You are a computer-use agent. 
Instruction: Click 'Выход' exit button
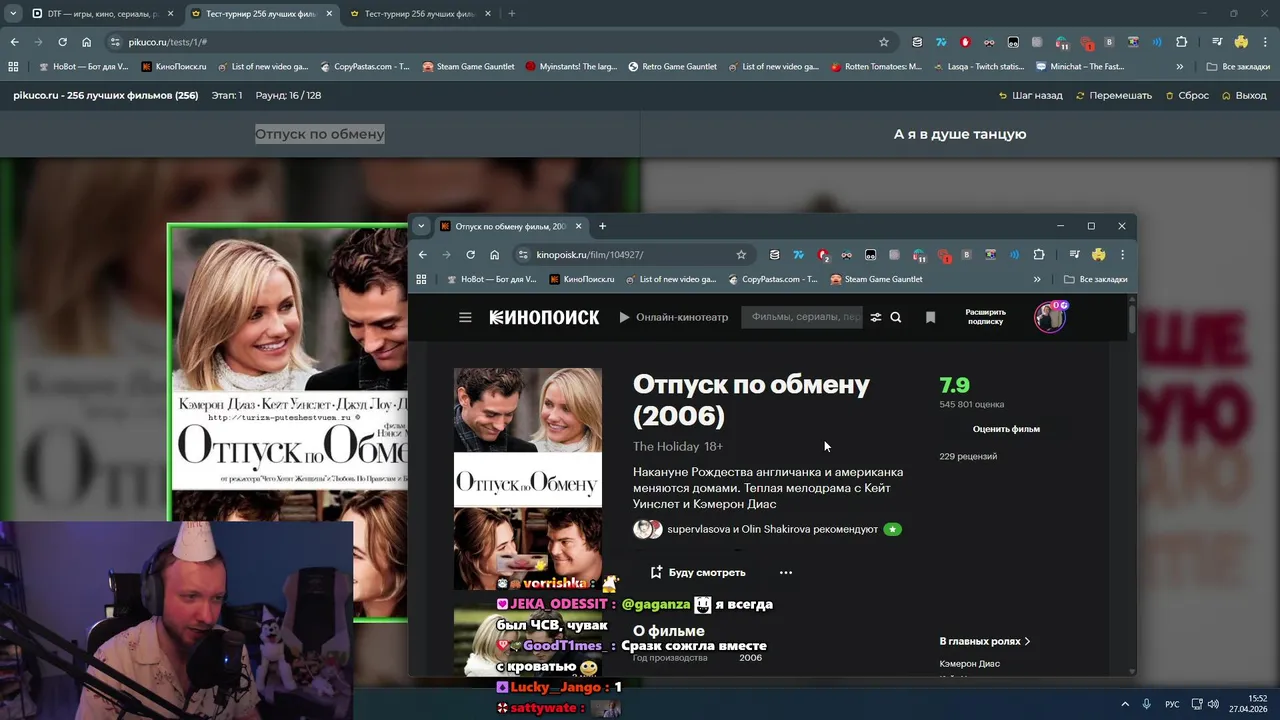1244,96
